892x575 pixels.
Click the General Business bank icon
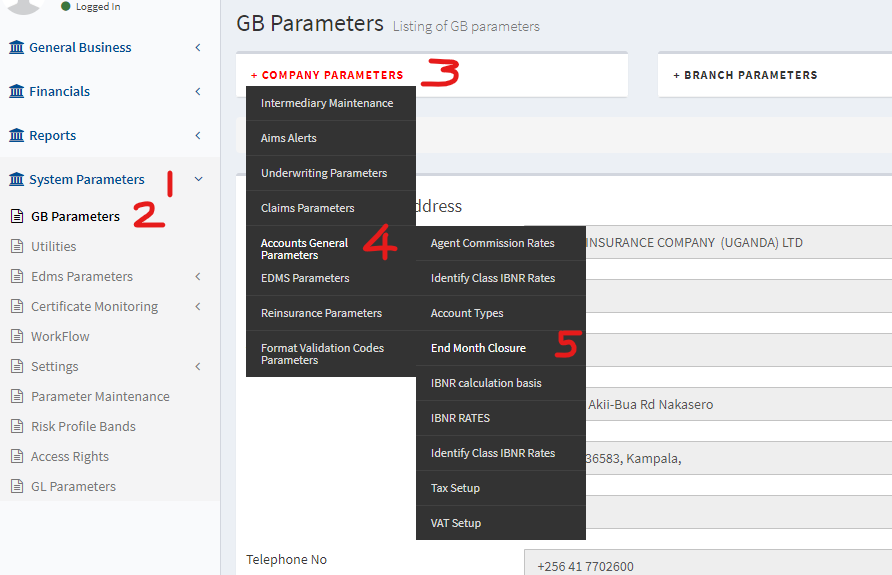pyautogui.click(x=16, y=47)
